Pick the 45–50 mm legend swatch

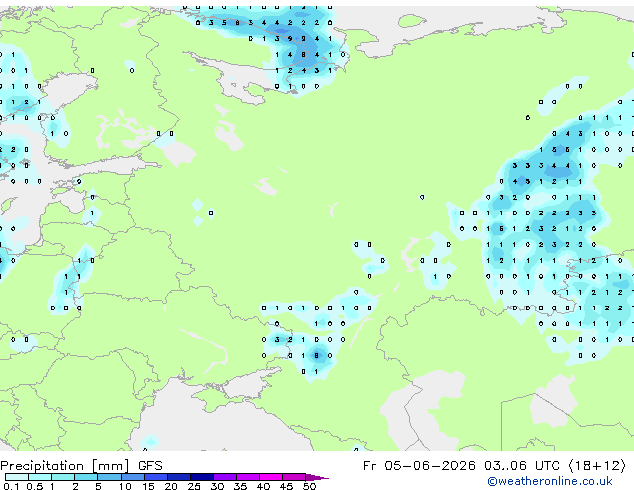[x=294, y=477]
